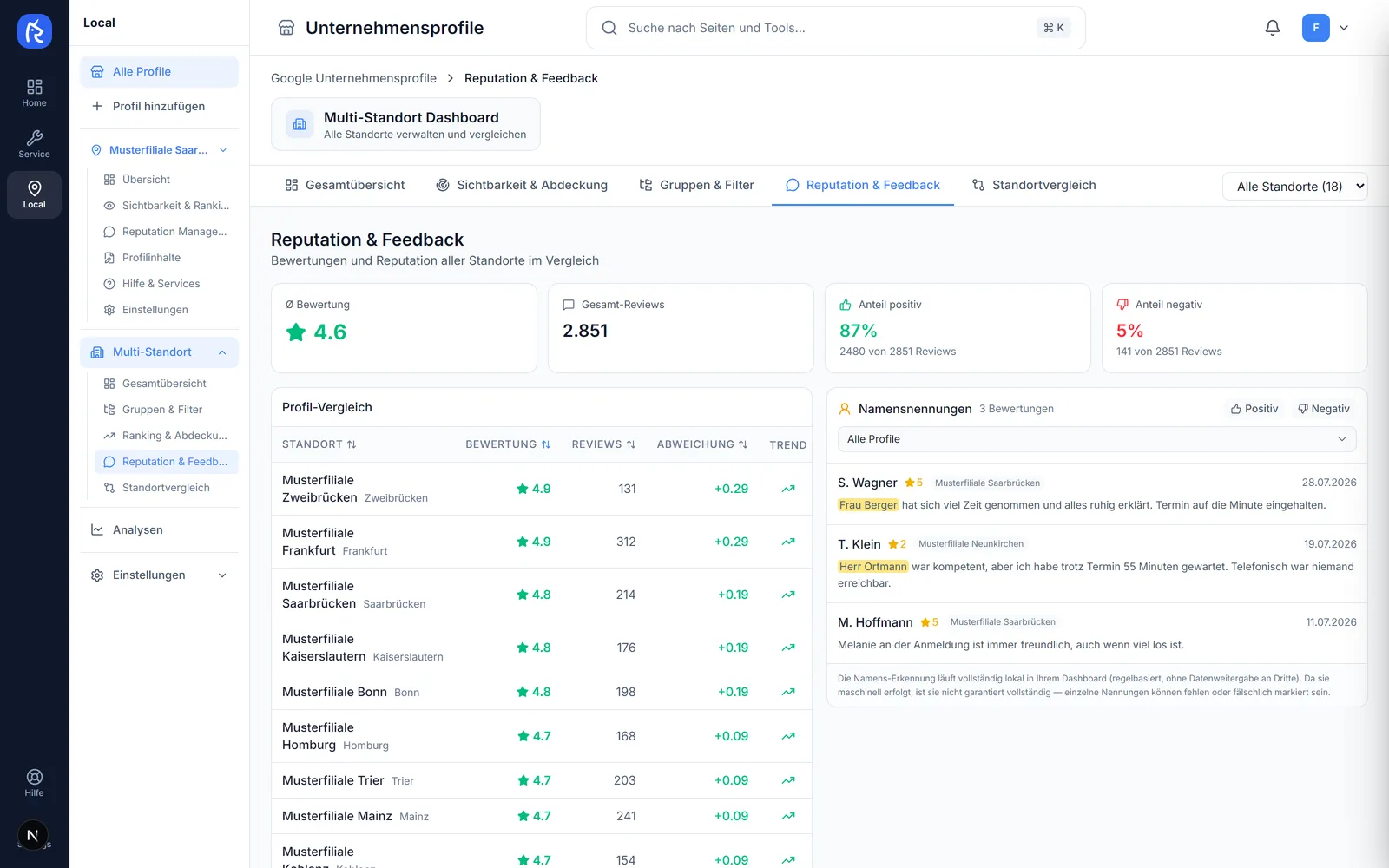Expand the Musterfiliale Saar... profile chevron
Image resolution: width=1389 pixels, height=868 pixels.
tap(223, 150)
